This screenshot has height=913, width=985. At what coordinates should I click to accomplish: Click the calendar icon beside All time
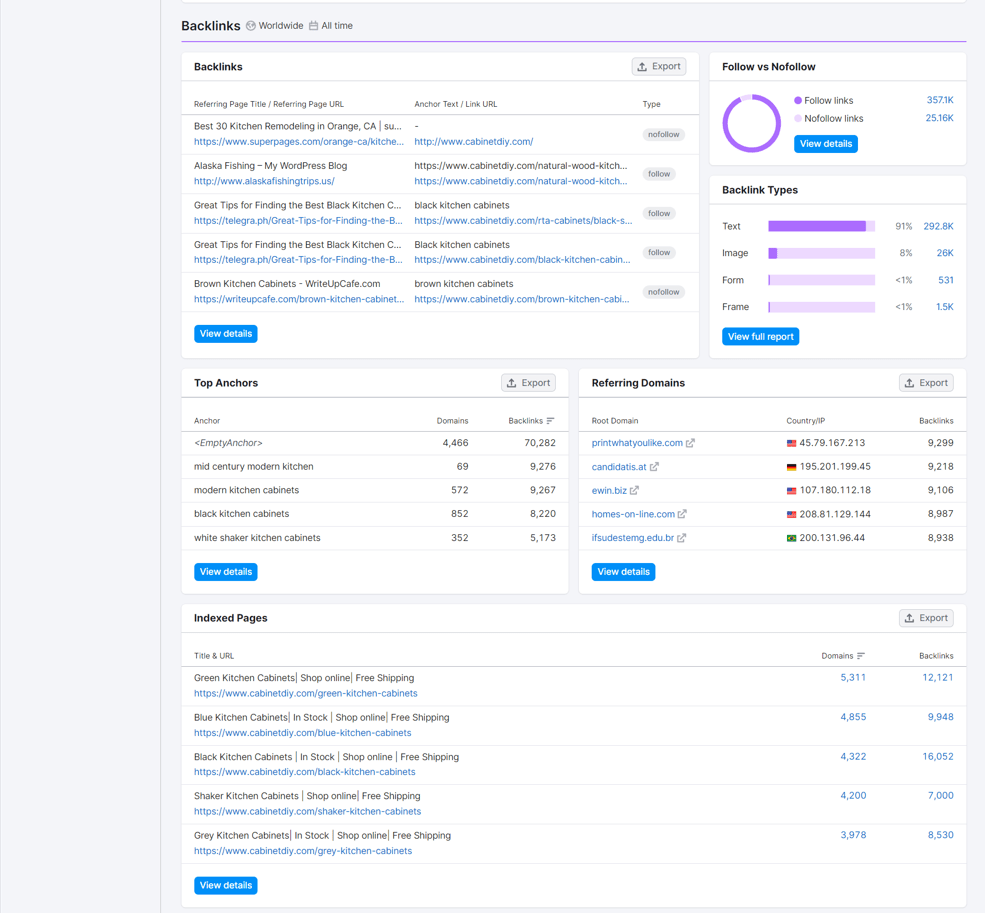[313, 26]
